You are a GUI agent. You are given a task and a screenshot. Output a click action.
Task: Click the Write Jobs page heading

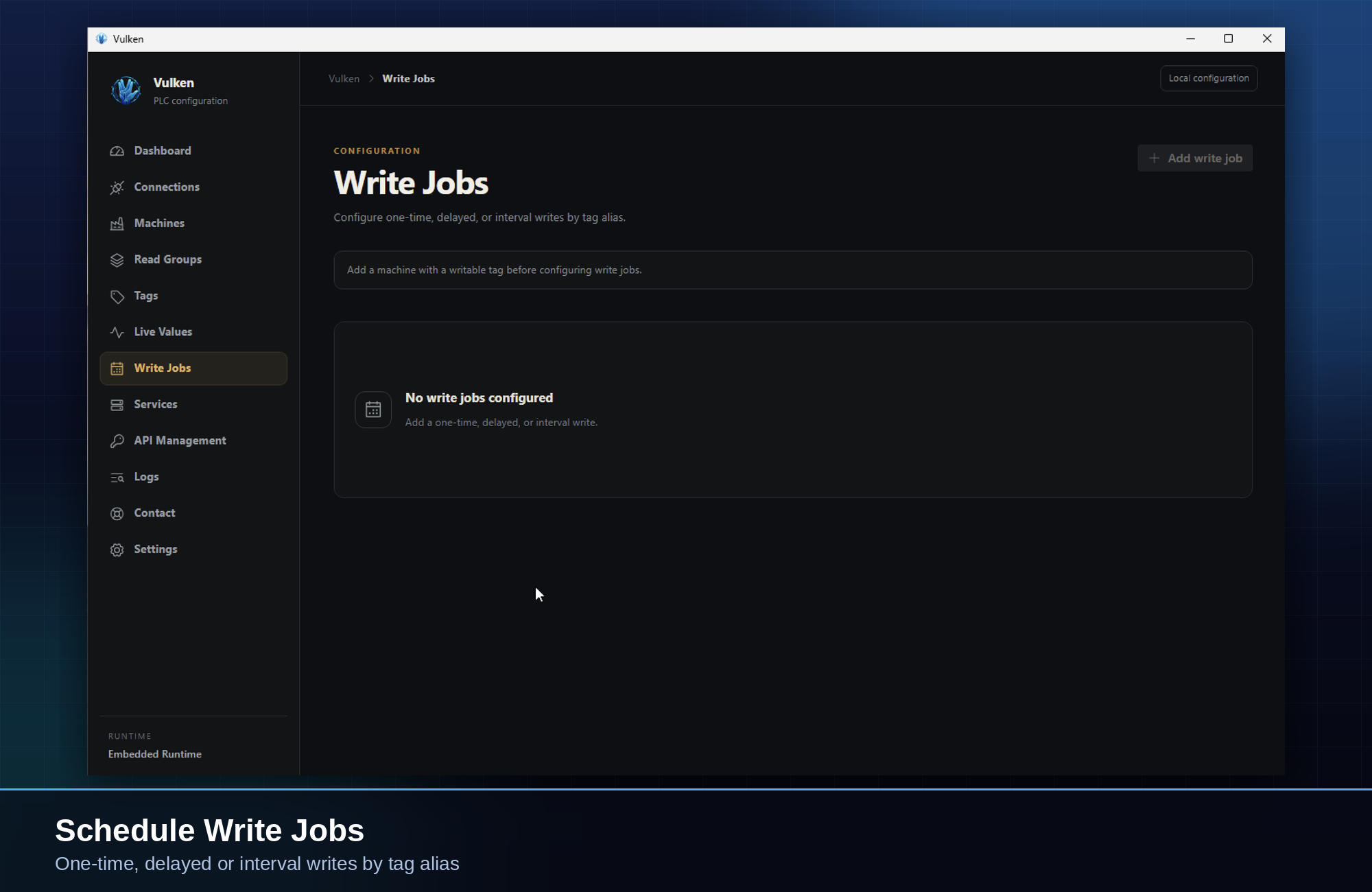coord(411,183)
